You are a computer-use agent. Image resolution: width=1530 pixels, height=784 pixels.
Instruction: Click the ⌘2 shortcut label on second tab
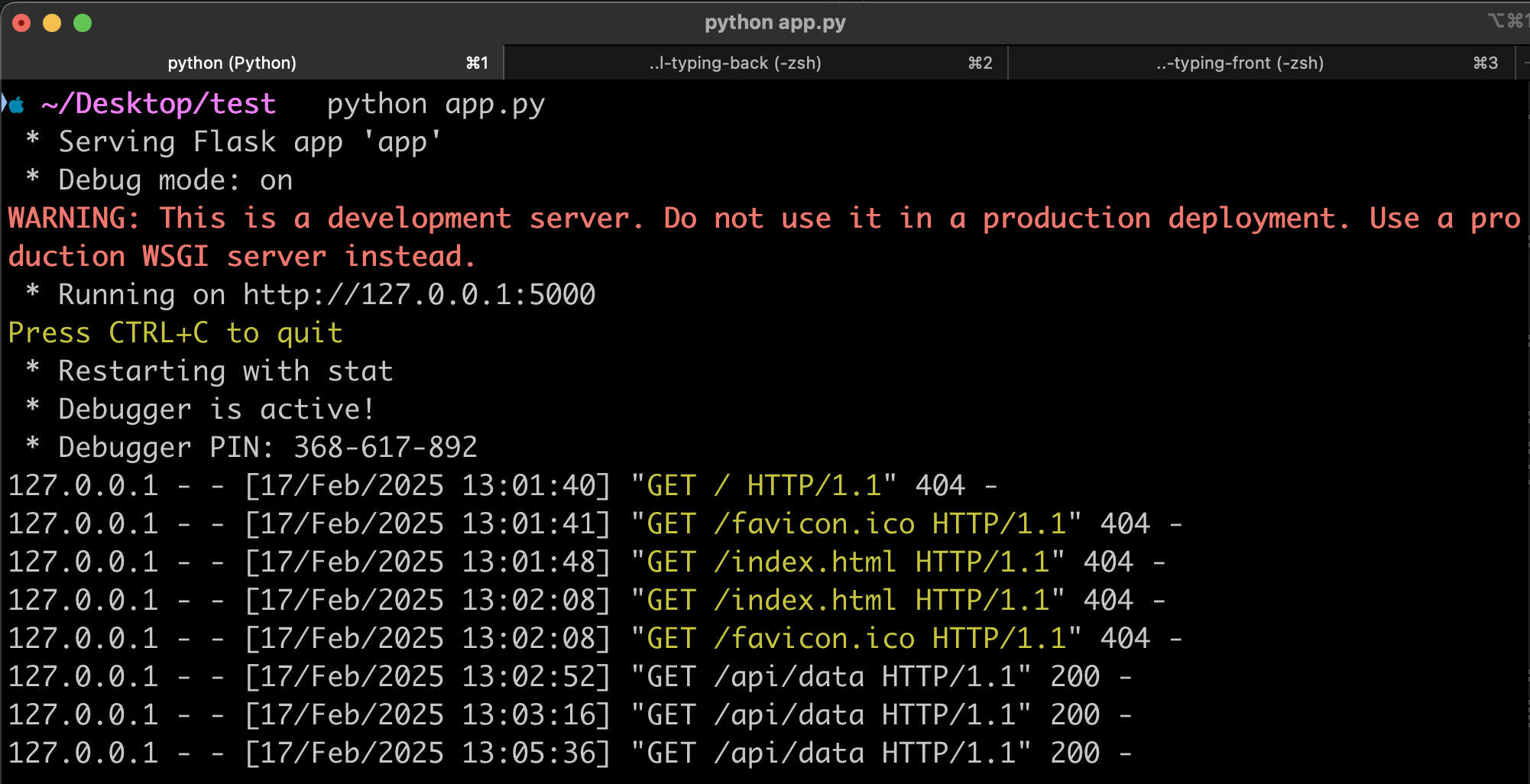click(980, 63)
